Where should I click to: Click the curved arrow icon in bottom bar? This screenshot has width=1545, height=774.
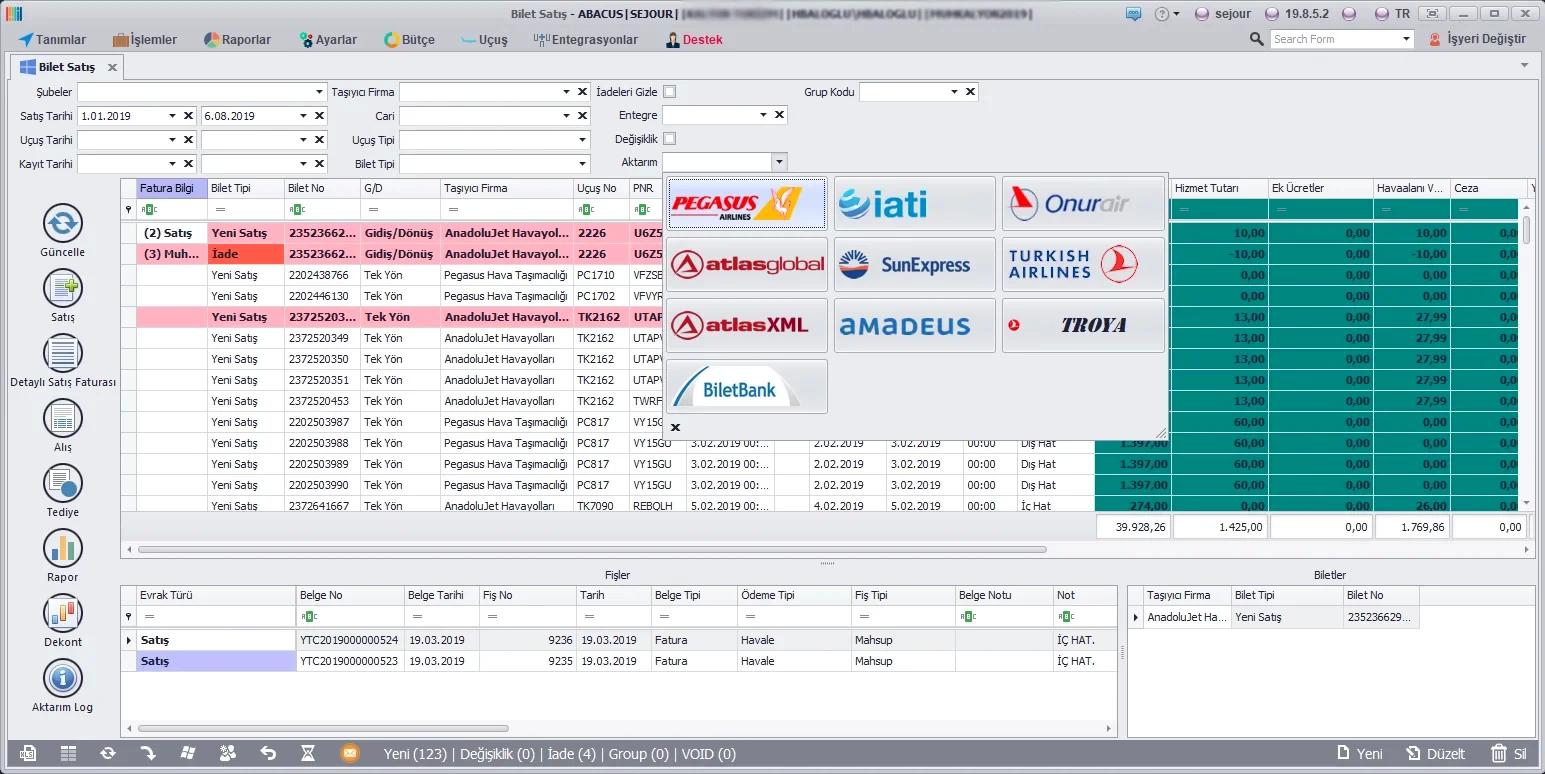[x=148, y=753]
